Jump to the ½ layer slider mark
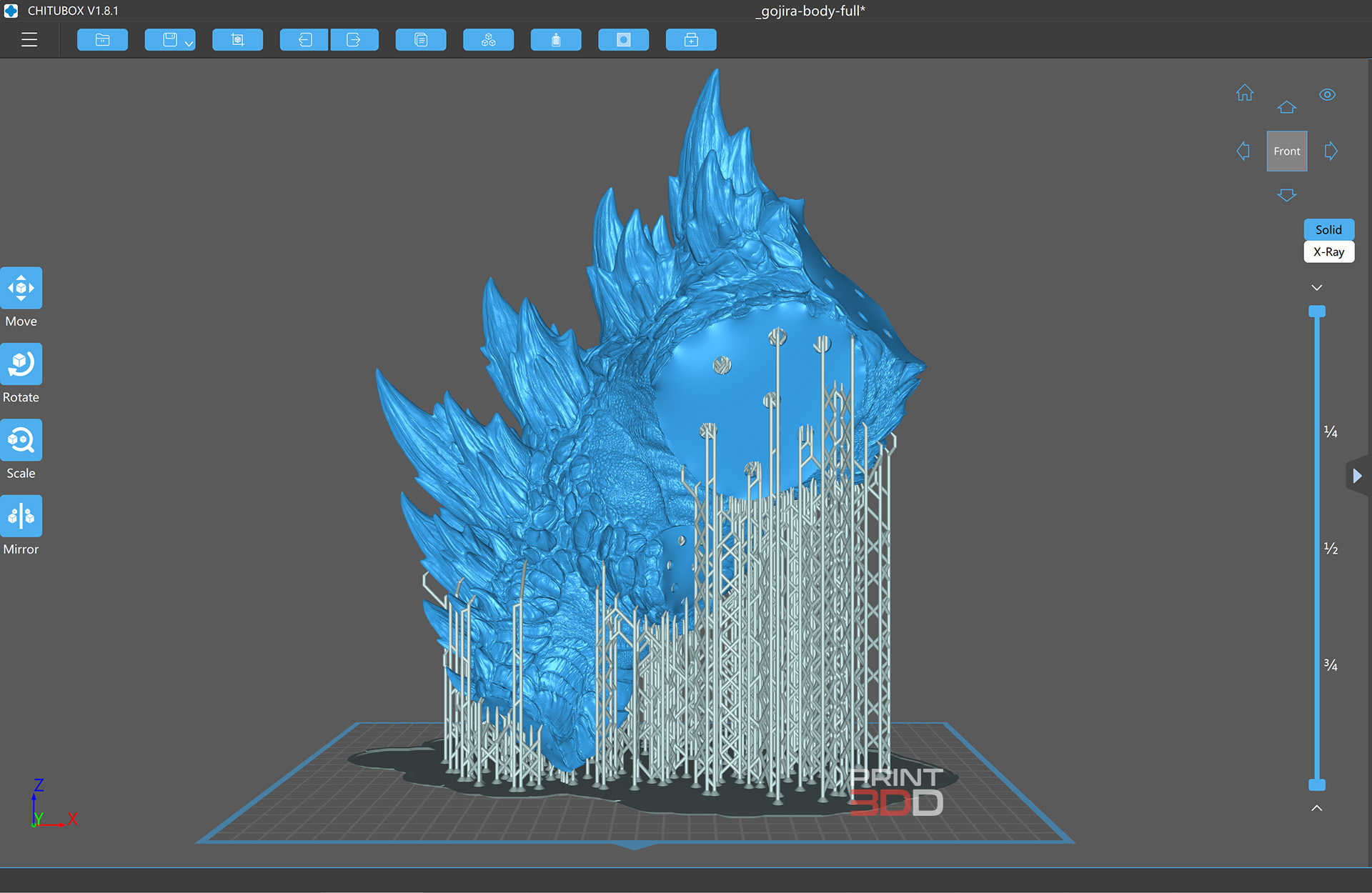Screen dimensions: 1372x893 [1331, 549]
